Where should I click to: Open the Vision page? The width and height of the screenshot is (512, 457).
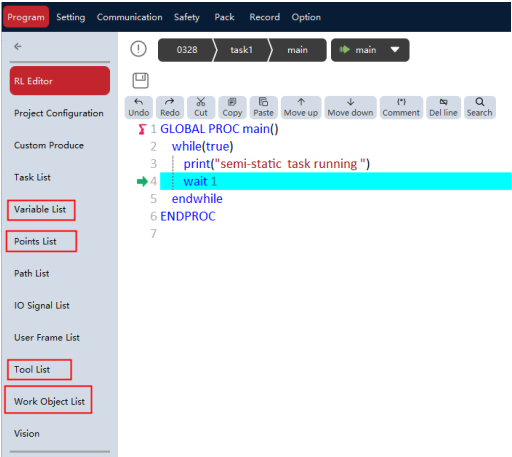coord(27,434)
